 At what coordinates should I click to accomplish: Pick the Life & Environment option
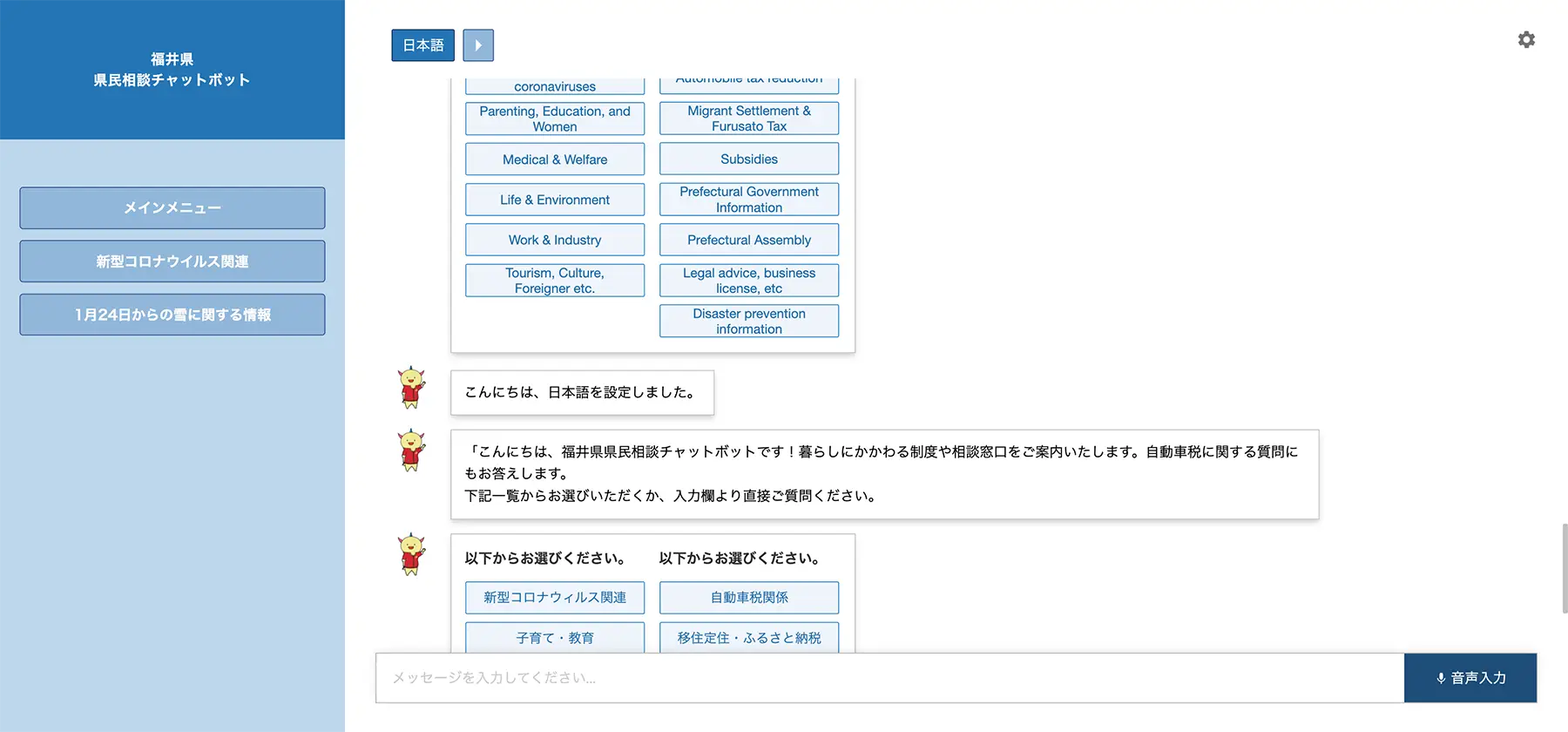[x=555, y=200]
